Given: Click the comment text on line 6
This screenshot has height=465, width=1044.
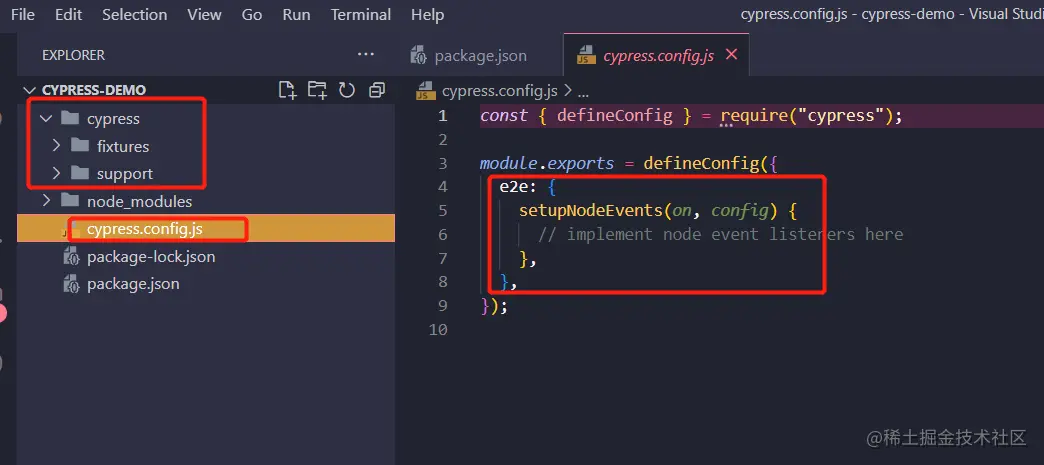Looking at the screenshot, I should (x=720, y=234).
